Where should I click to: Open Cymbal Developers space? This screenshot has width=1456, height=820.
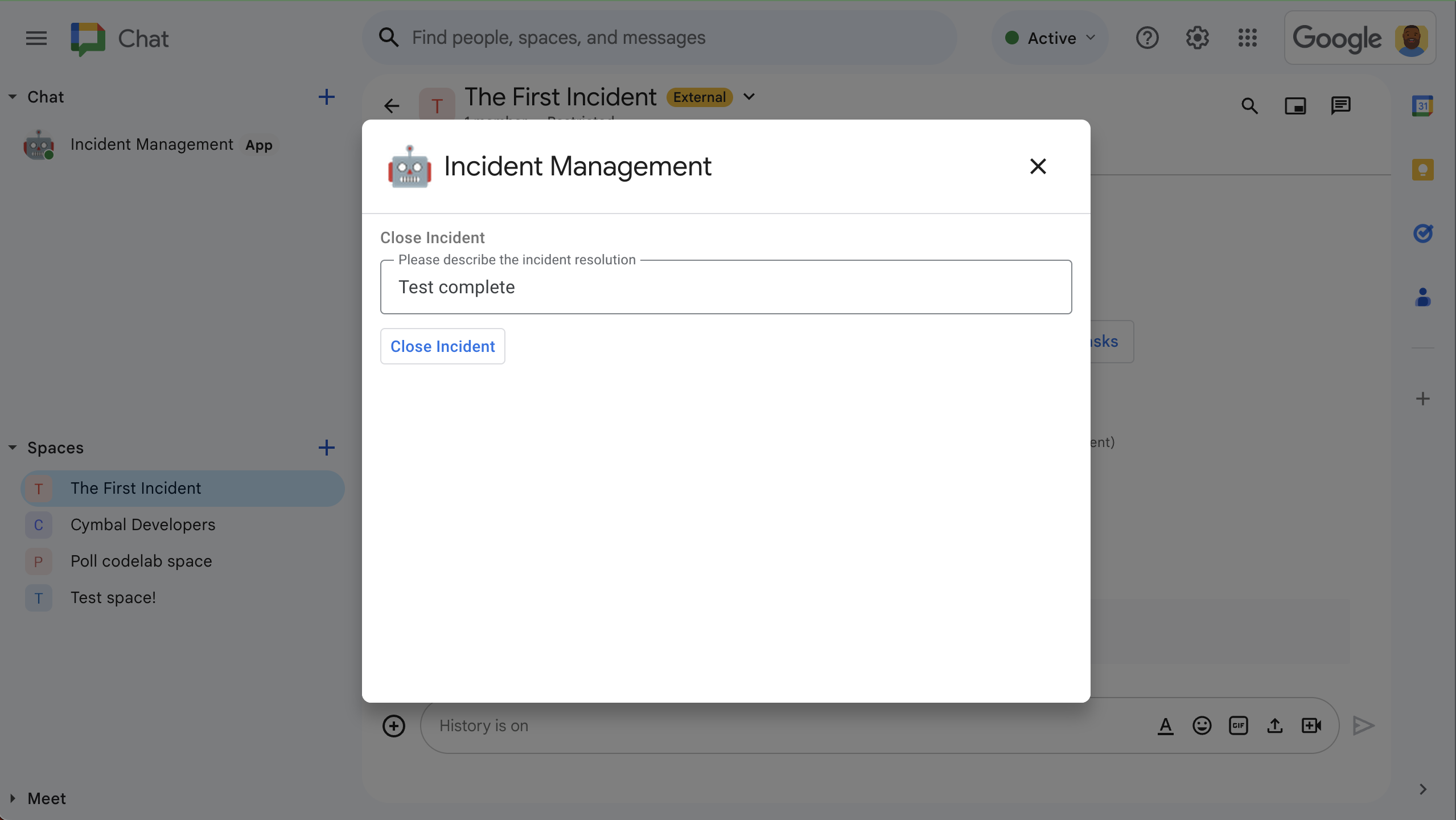[143, 524]
